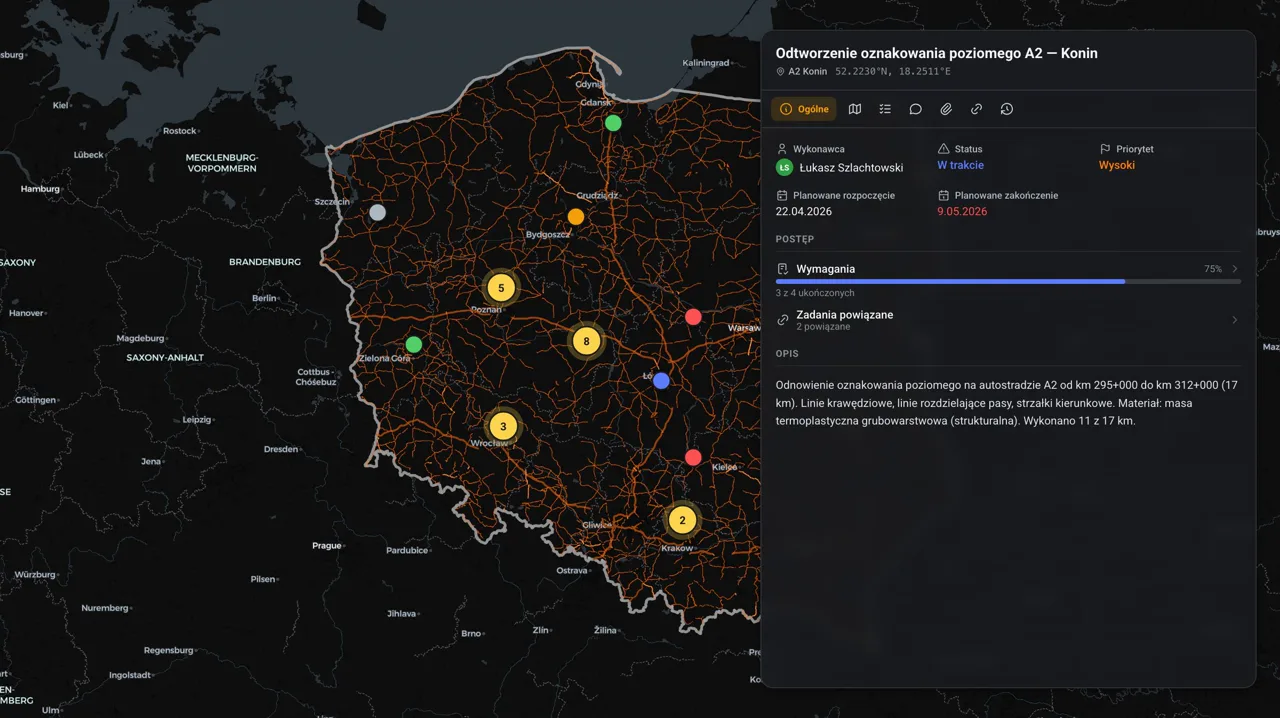Click the Hamburg city label on map
Image resolution: width=1280 pixels, height=718 pixels.
coord(41,188)
